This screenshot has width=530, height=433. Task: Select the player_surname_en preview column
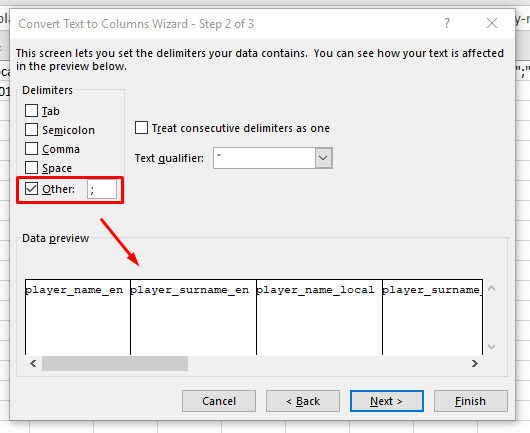193,317
